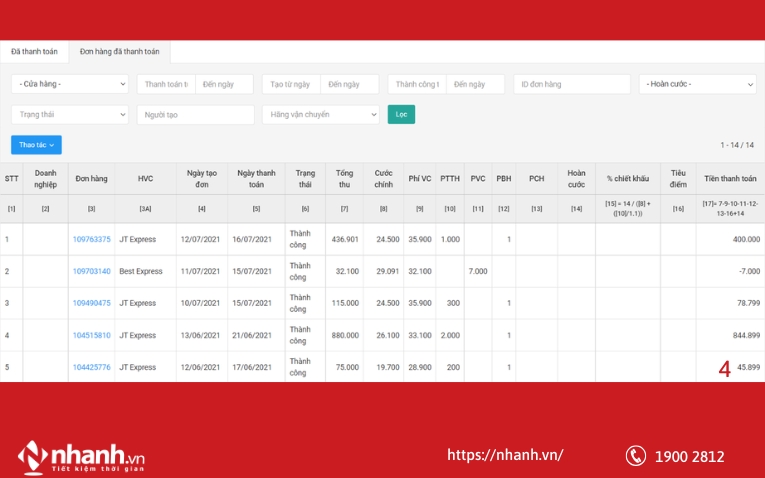The height and width of the screenshot is (478, 765).
Task: Click the nhanh.vn logo
Action: coord(81,458)
